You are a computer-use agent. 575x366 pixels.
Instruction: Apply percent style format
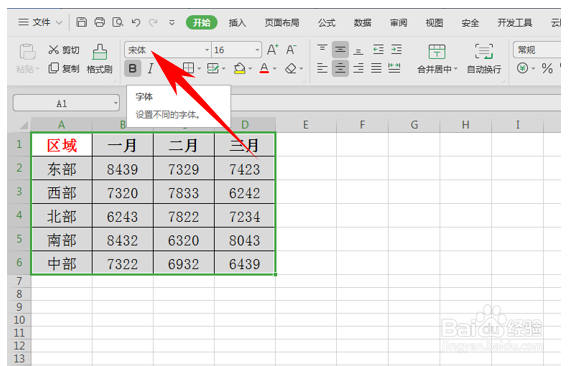click(547, 68)
